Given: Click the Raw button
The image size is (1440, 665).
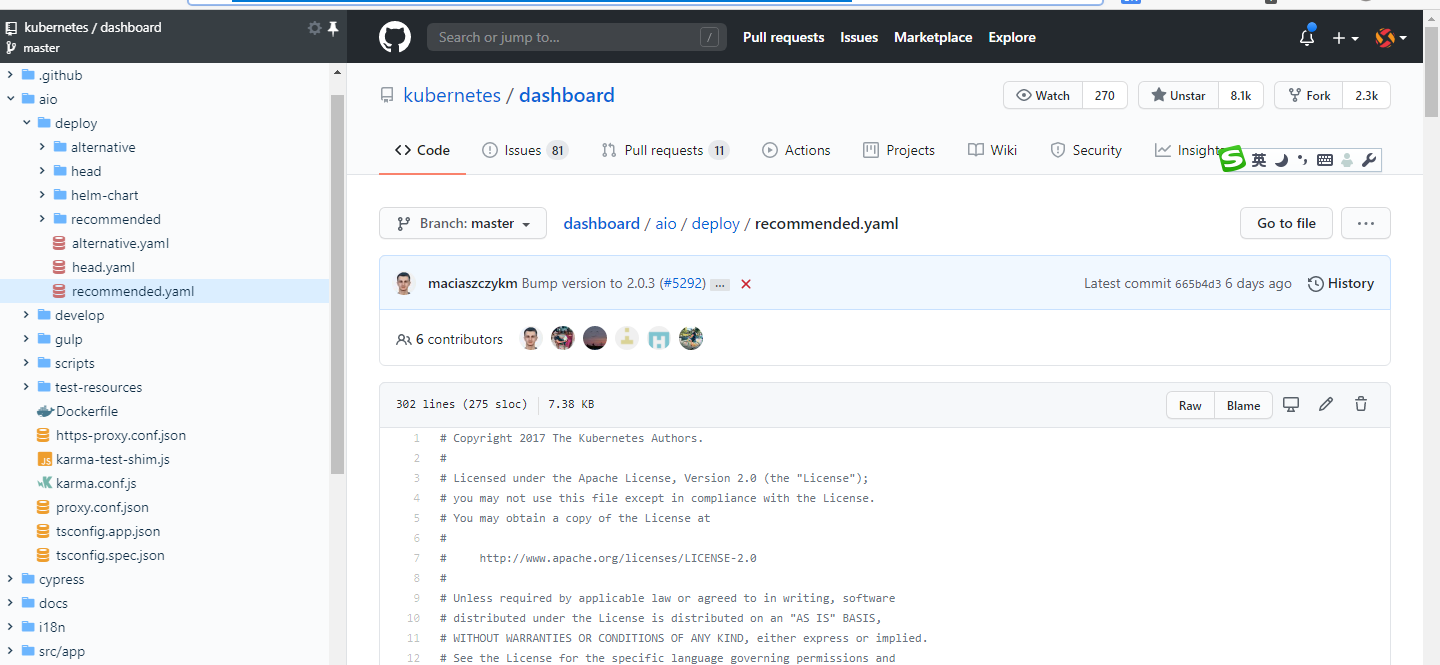Looking at the screenshot, I should coord(1190,405).
